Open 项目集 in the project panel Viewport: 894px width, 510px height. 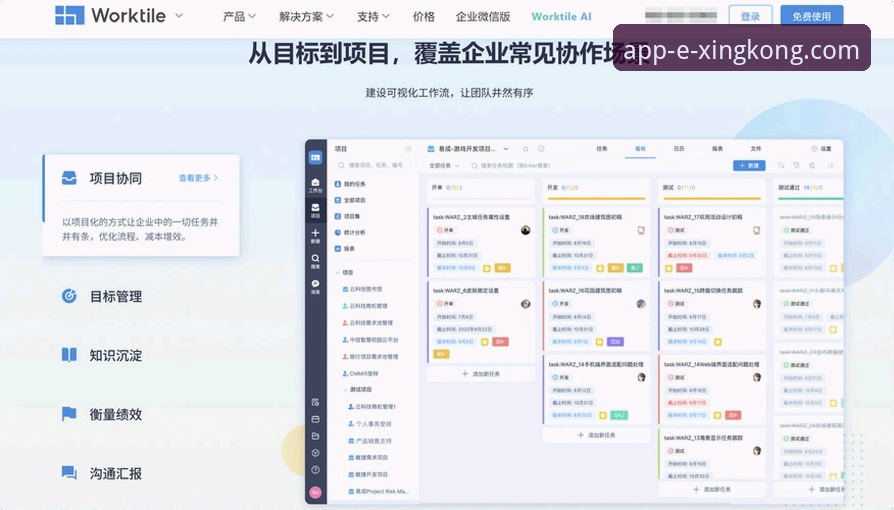tap(347, 216)
